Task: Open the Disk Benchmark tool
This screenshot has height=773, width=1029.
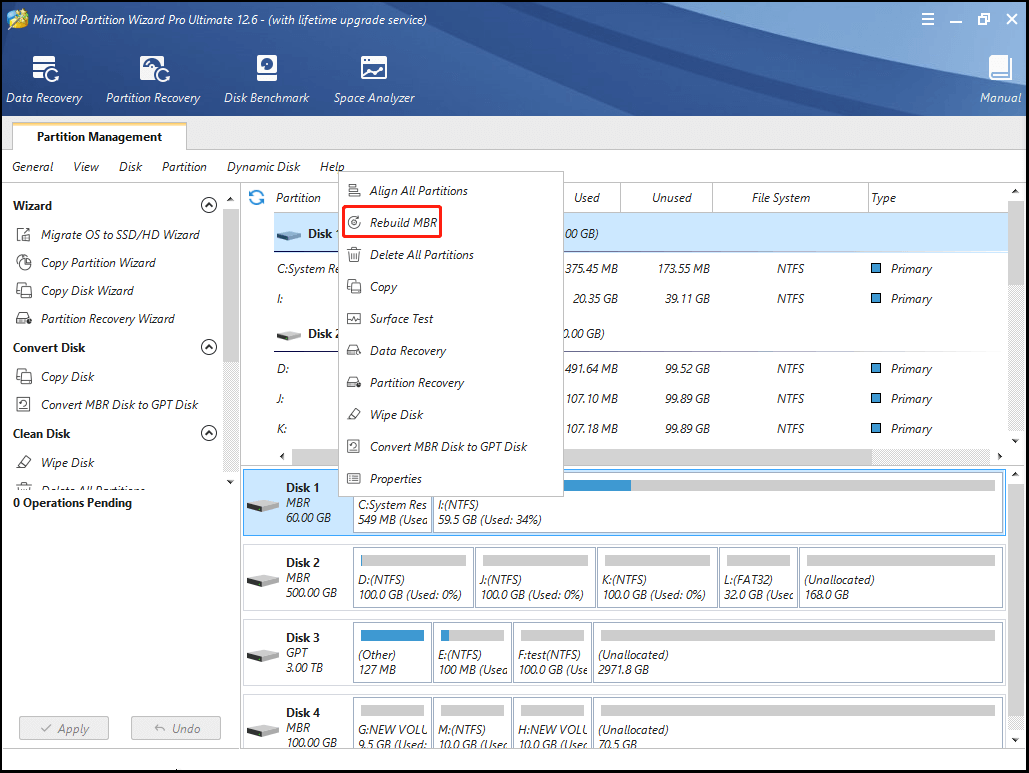Action: pos(266,79)
